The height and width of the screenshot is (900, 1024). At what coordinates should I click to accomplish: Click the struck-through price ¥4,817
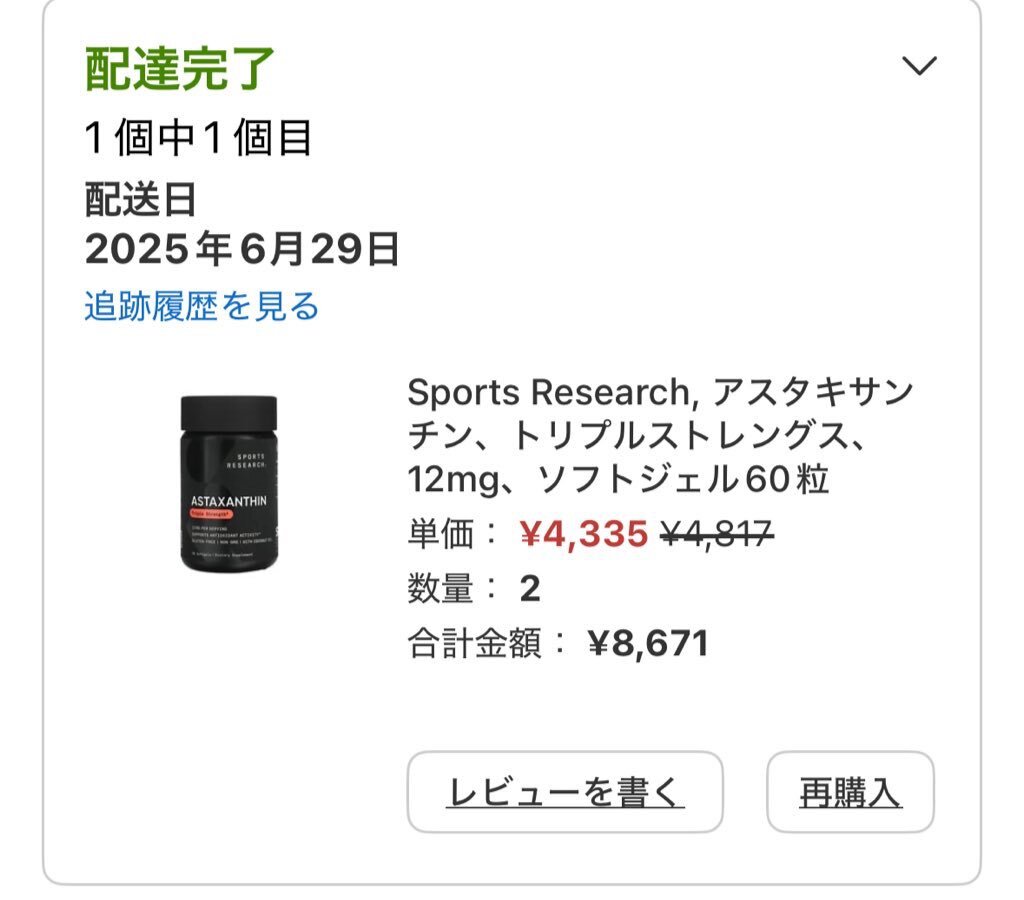coord(717,534)
